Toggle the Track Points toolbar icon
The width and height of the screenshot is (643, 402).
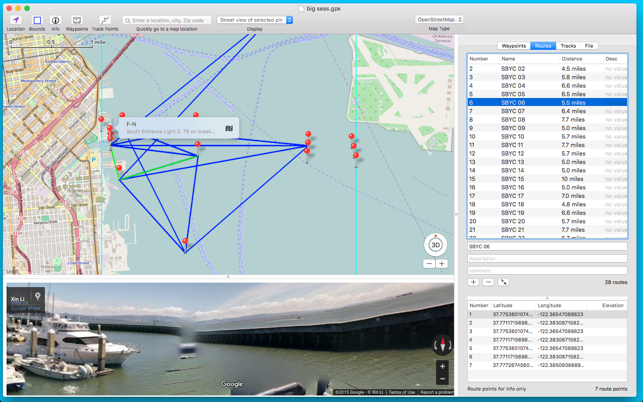105,20
